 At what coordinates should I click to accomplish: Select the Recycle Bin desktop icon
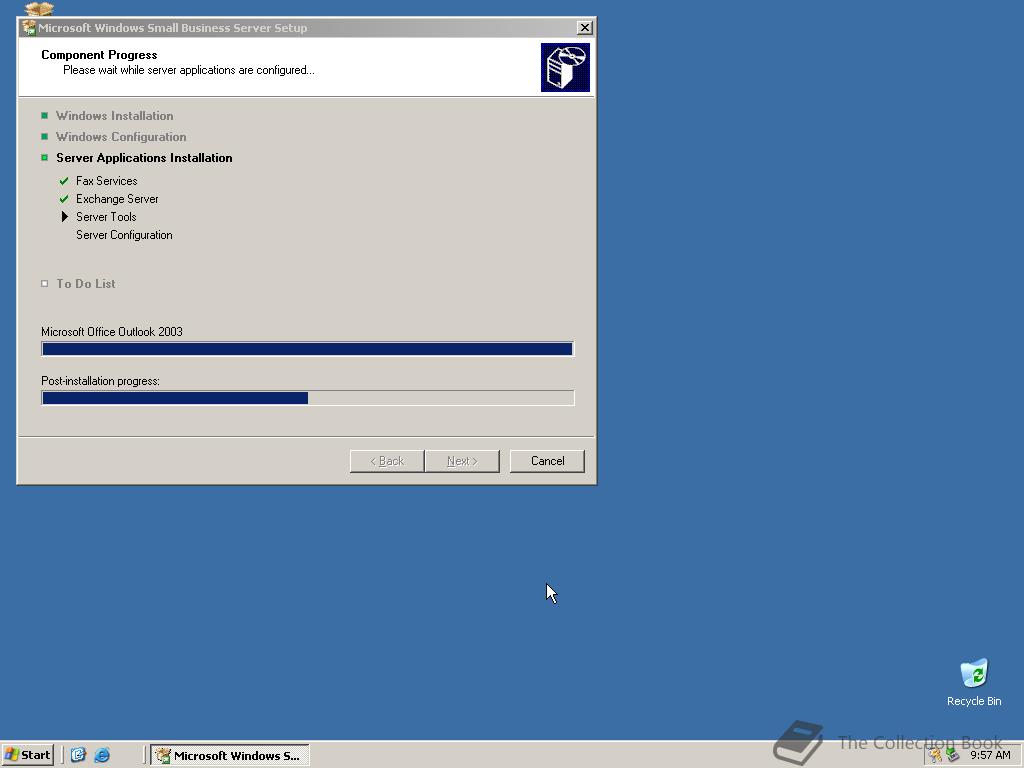coord(974,683)
